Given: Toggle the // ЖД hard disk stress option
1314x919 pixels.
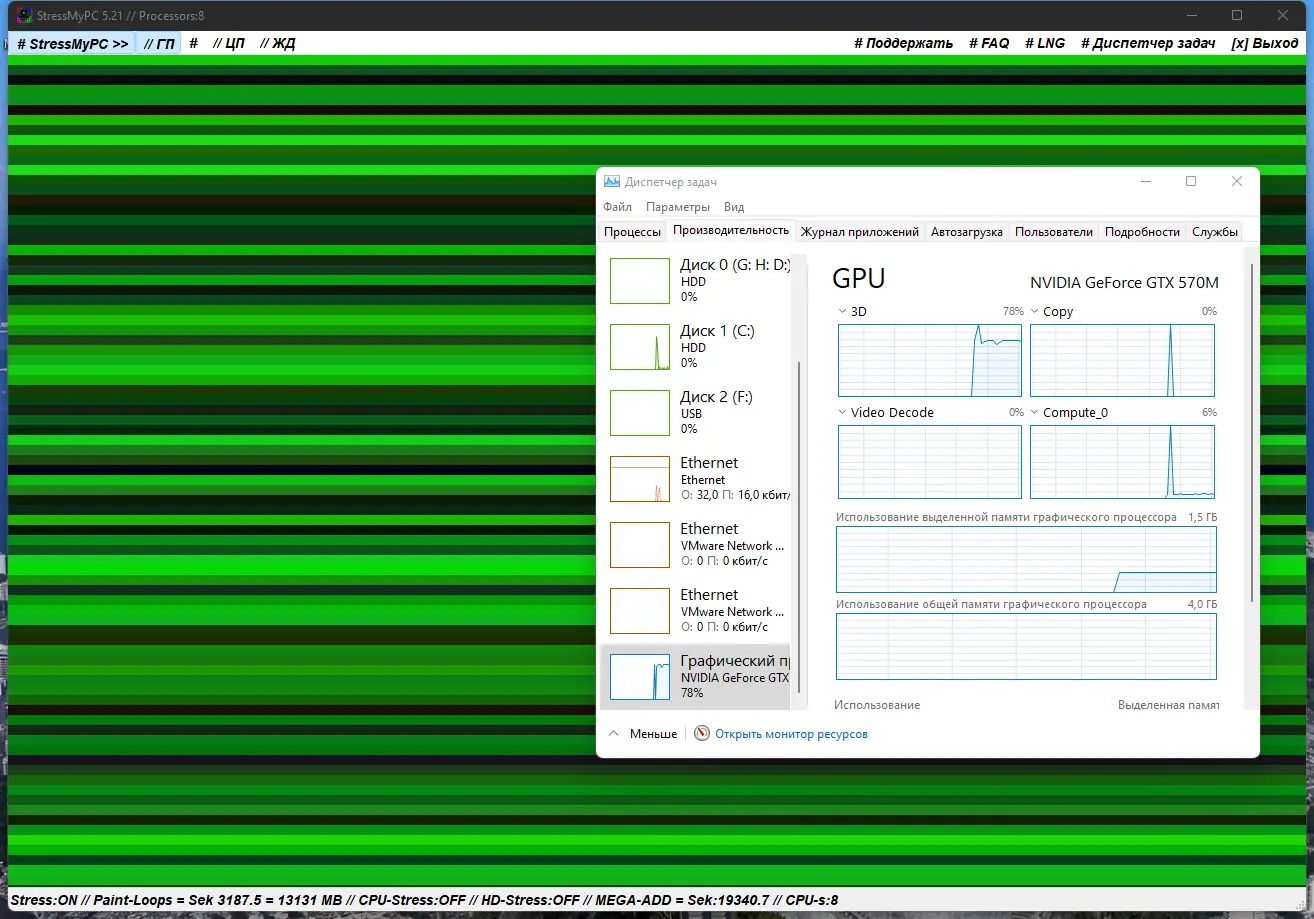Looking at the screenshot, I should click(277, 44).
